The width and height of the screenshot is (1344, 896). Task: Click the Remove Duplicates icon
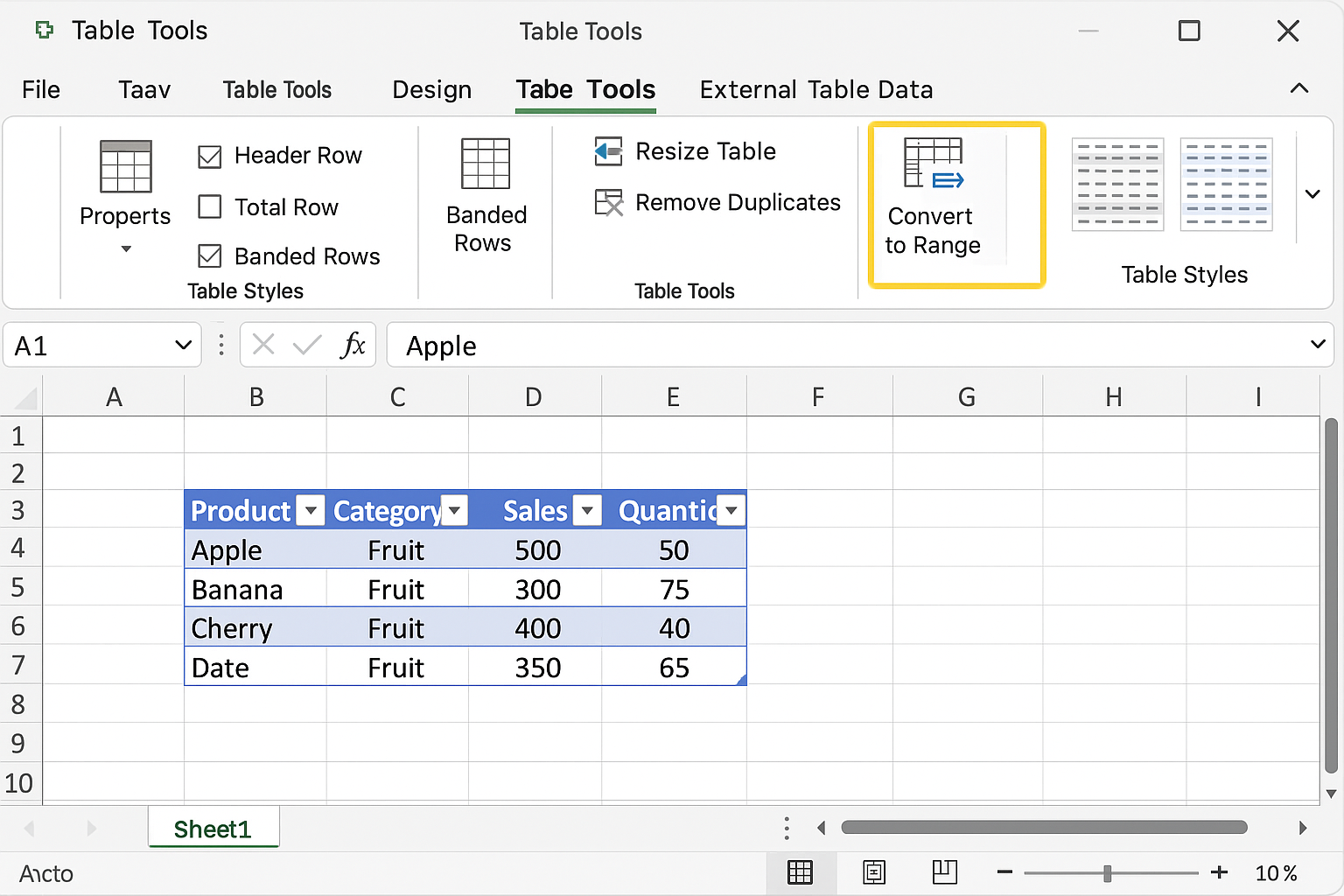(x=609, y=203)
